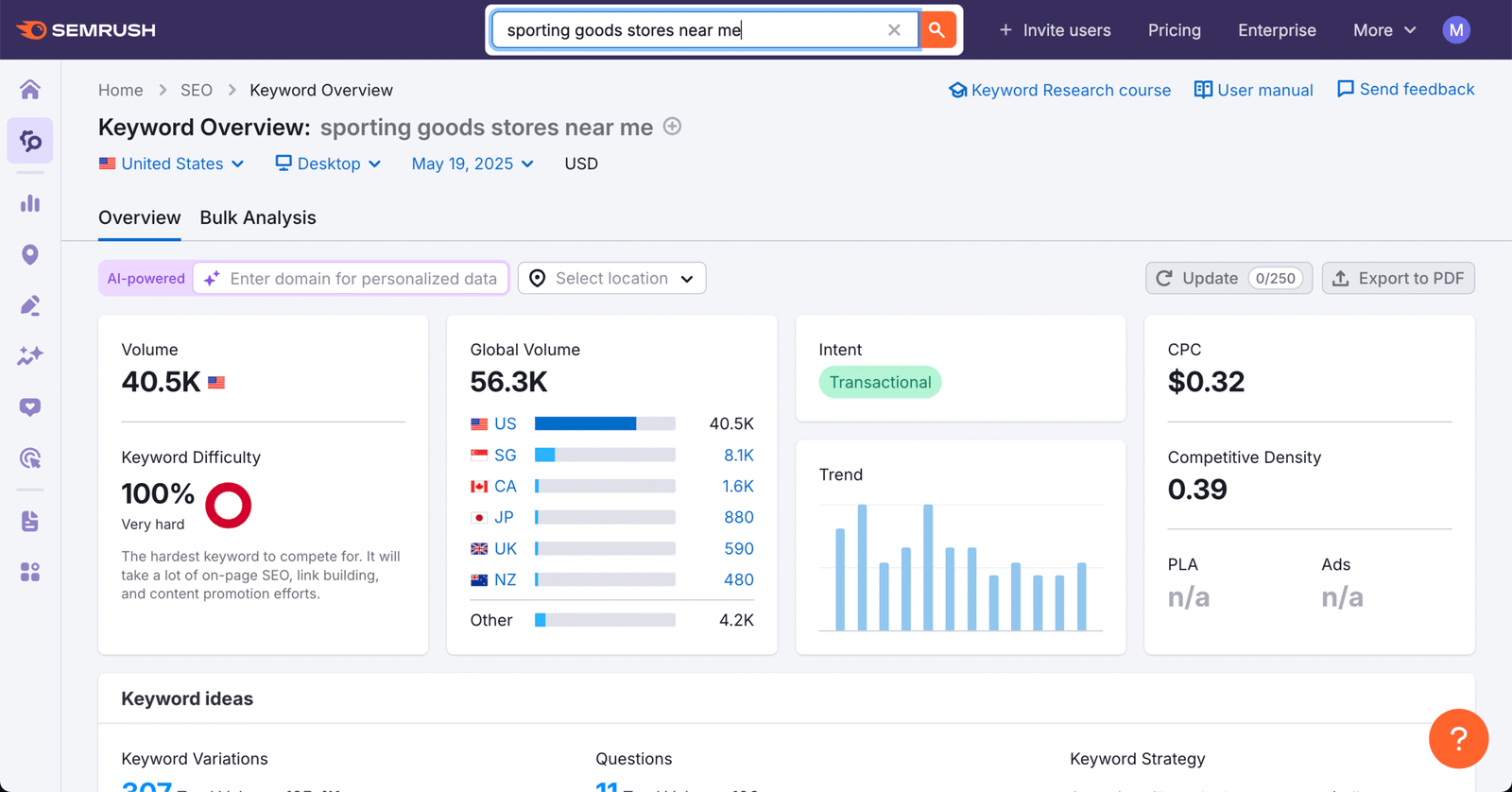Open the Local location pin sidebar icon
The width and height of the screenshot is (1512, 792).
[x=30, y=254]
